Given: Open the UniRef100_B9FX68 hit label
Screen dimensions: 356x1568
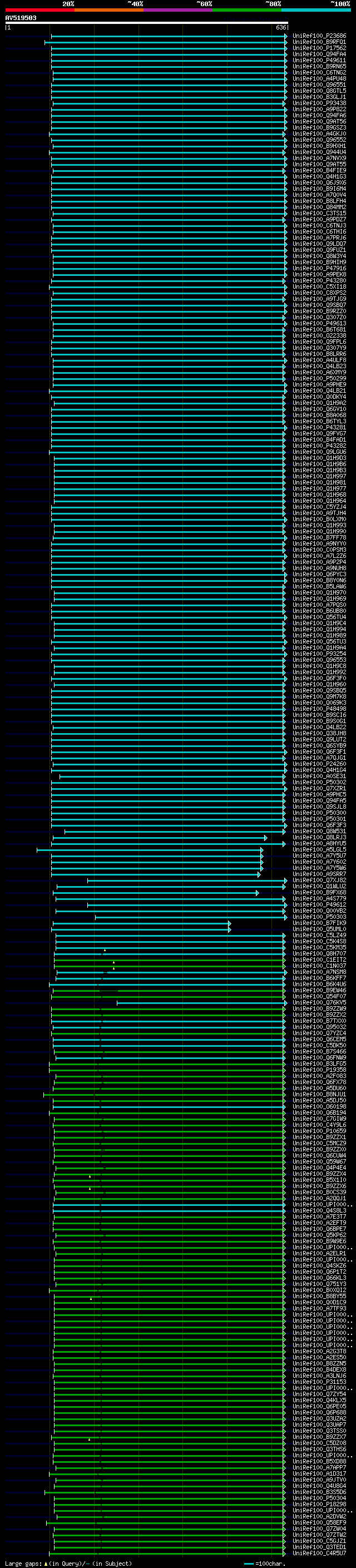Looking at the screenshot, I should tap(319, 892).
